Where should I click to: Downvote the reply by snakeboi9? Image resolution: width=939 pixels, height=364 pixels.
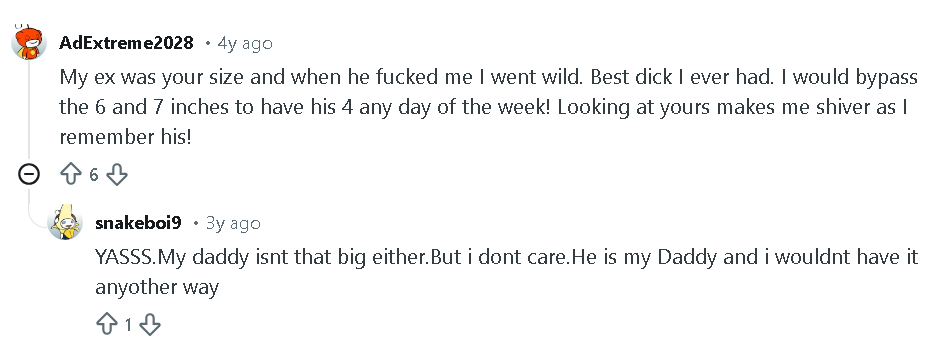(x=150, y=325)
